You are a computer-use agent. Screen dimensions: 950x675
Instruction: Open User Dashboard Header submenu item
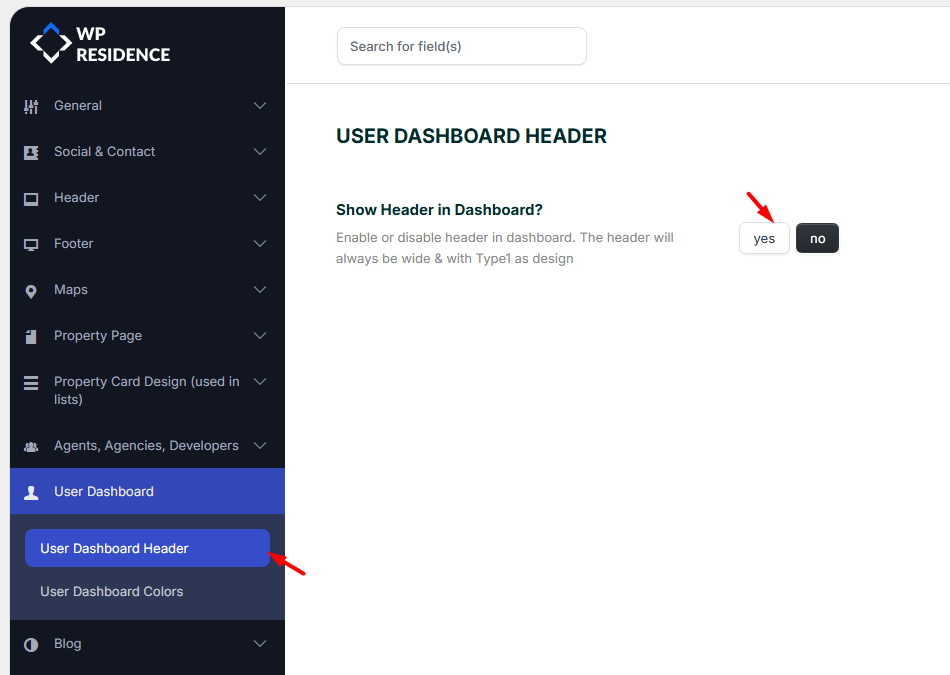114,548
